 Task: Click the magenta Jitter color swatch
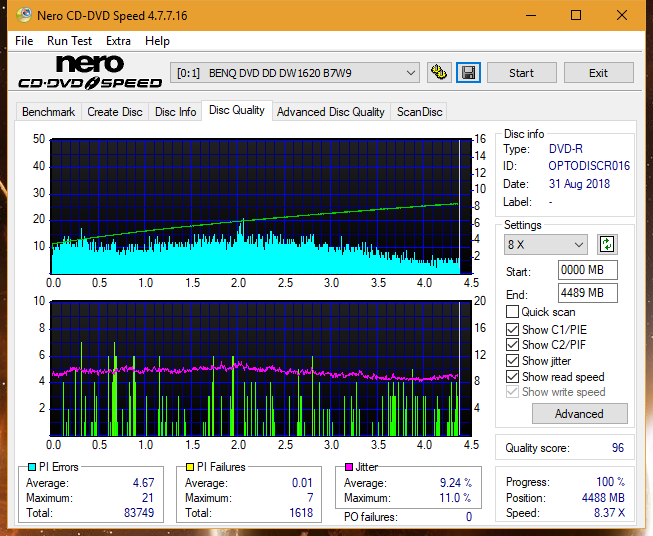coord(349,467)
